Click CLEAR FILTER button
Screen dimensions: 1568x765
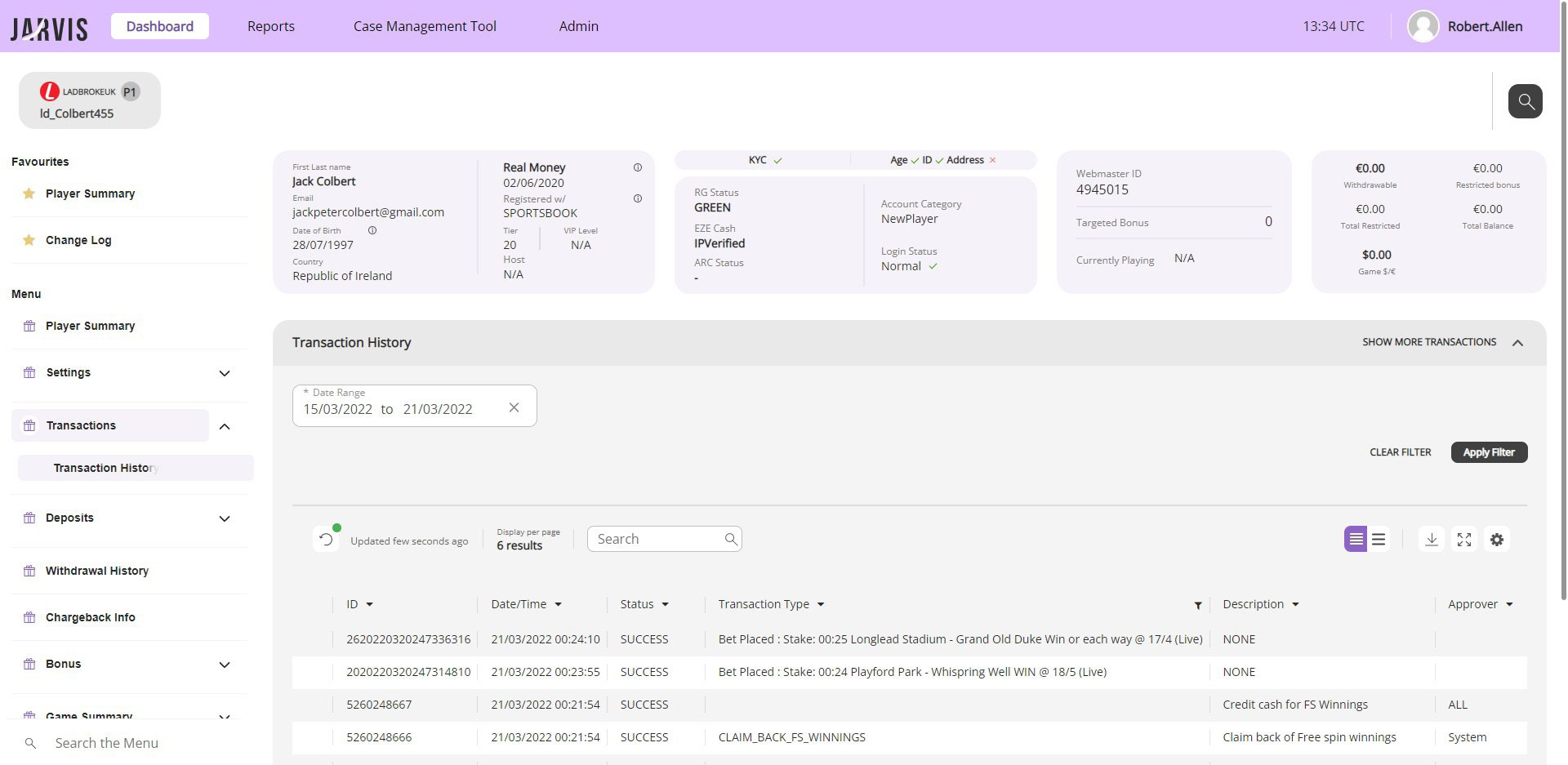tap(1400, 452)
